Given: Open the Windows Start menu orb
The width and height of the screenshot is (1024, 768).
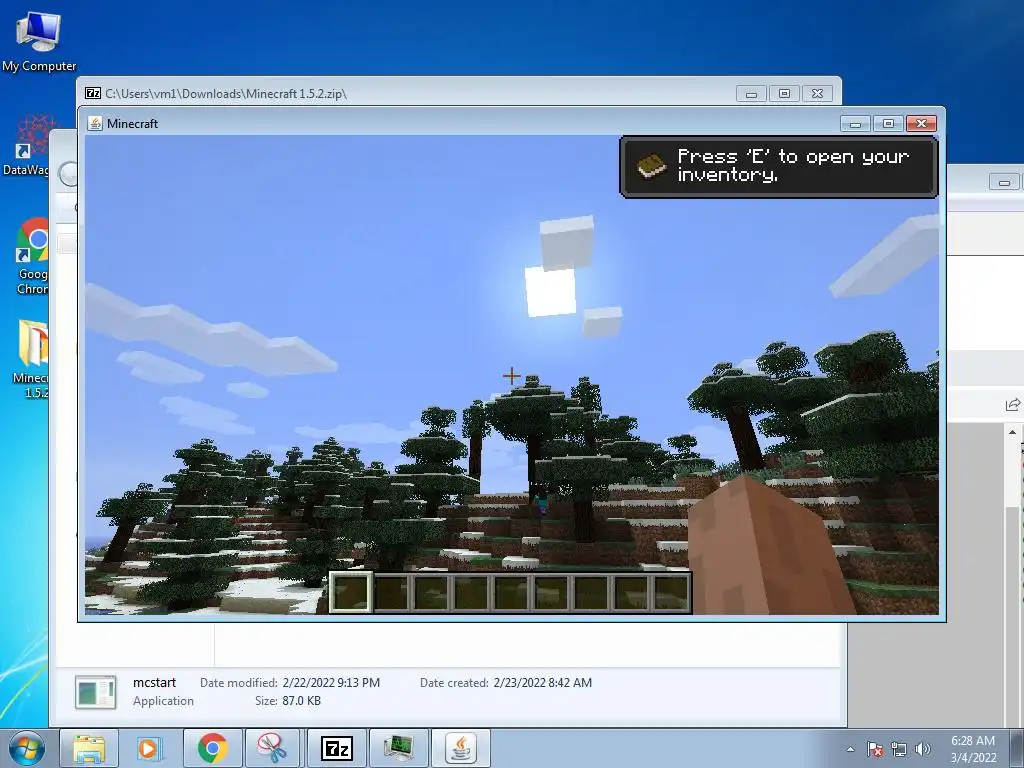Looking at the screenshot, I should point(27,748).
